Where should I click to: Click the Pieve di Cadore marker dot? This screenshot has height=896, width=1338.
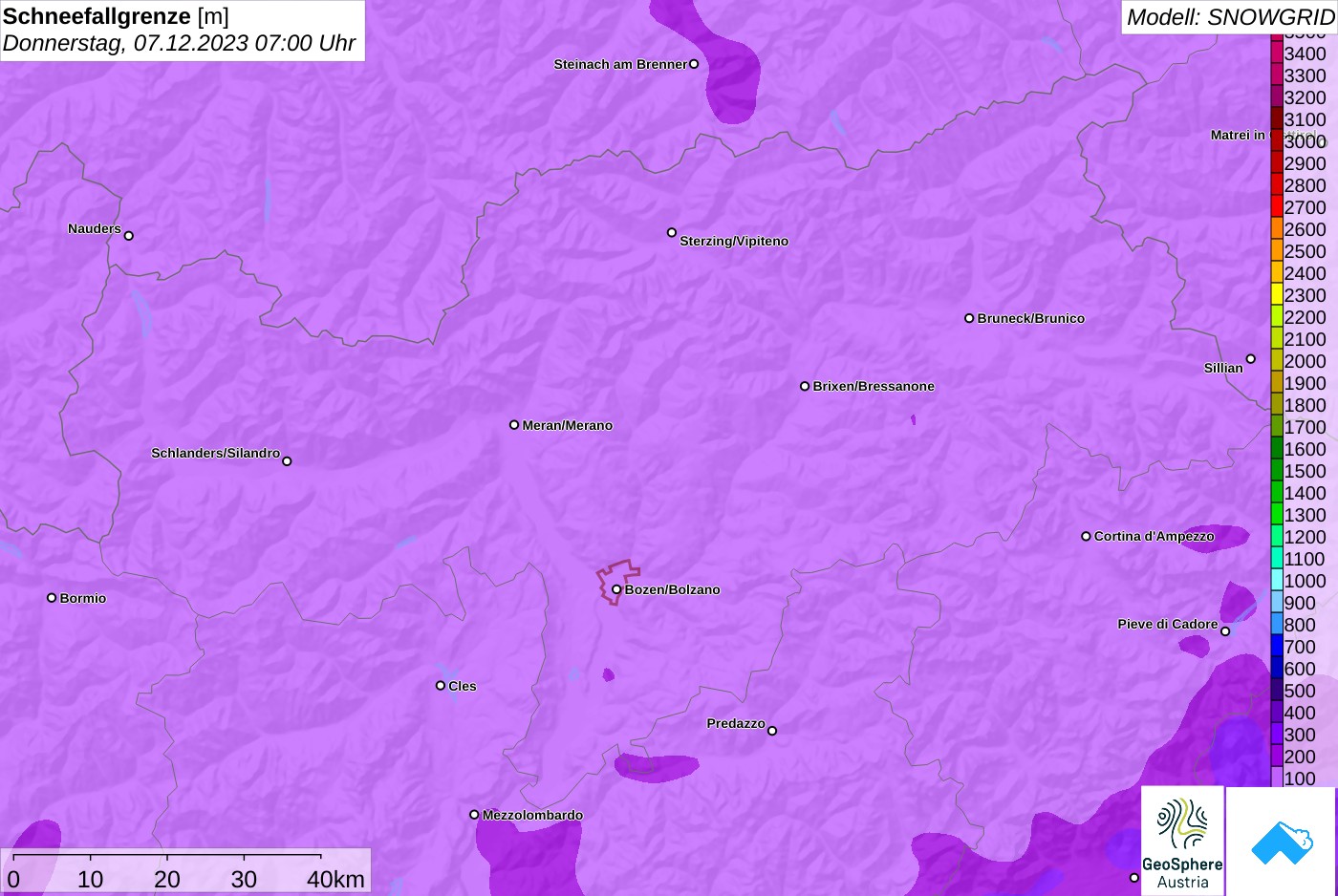click(1225, 631)
